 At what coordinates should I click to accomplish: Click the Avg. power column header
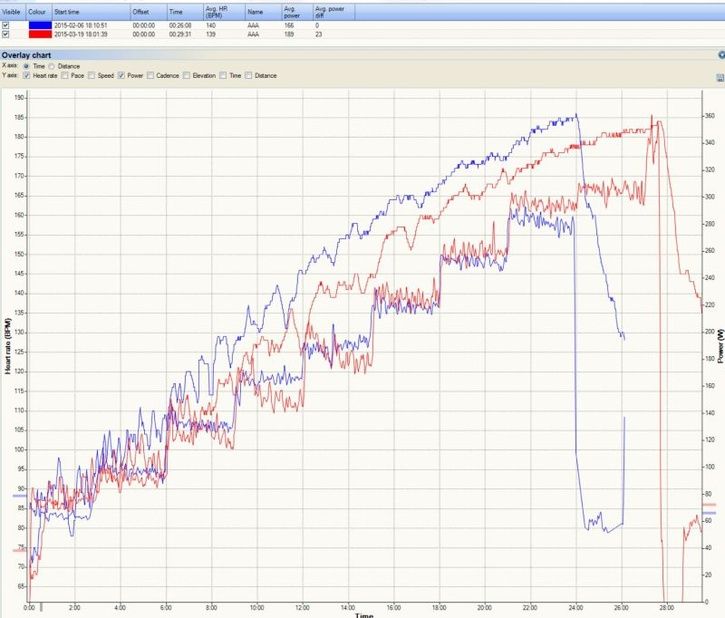[x=293, y=11]
